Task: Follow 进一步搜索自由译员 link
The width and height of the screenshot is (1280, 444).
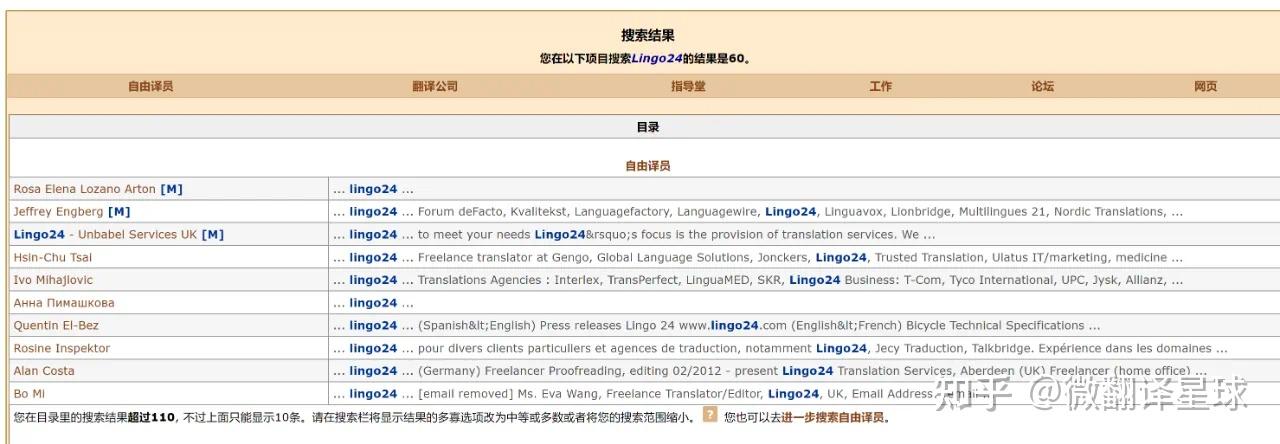Action: (x=832, y=418)
